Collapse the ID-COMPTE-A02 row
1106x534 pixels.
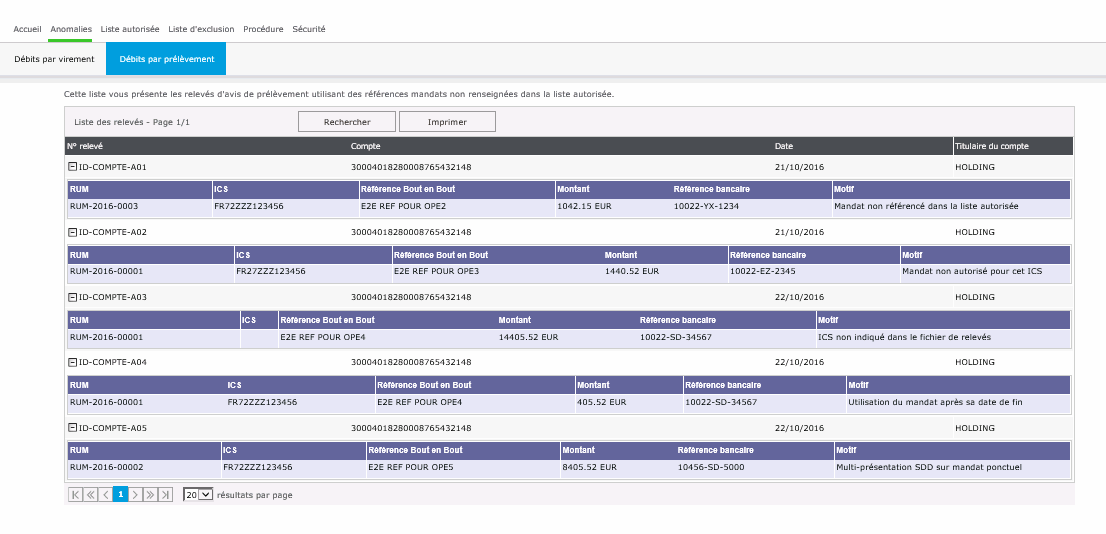point(72,232)
